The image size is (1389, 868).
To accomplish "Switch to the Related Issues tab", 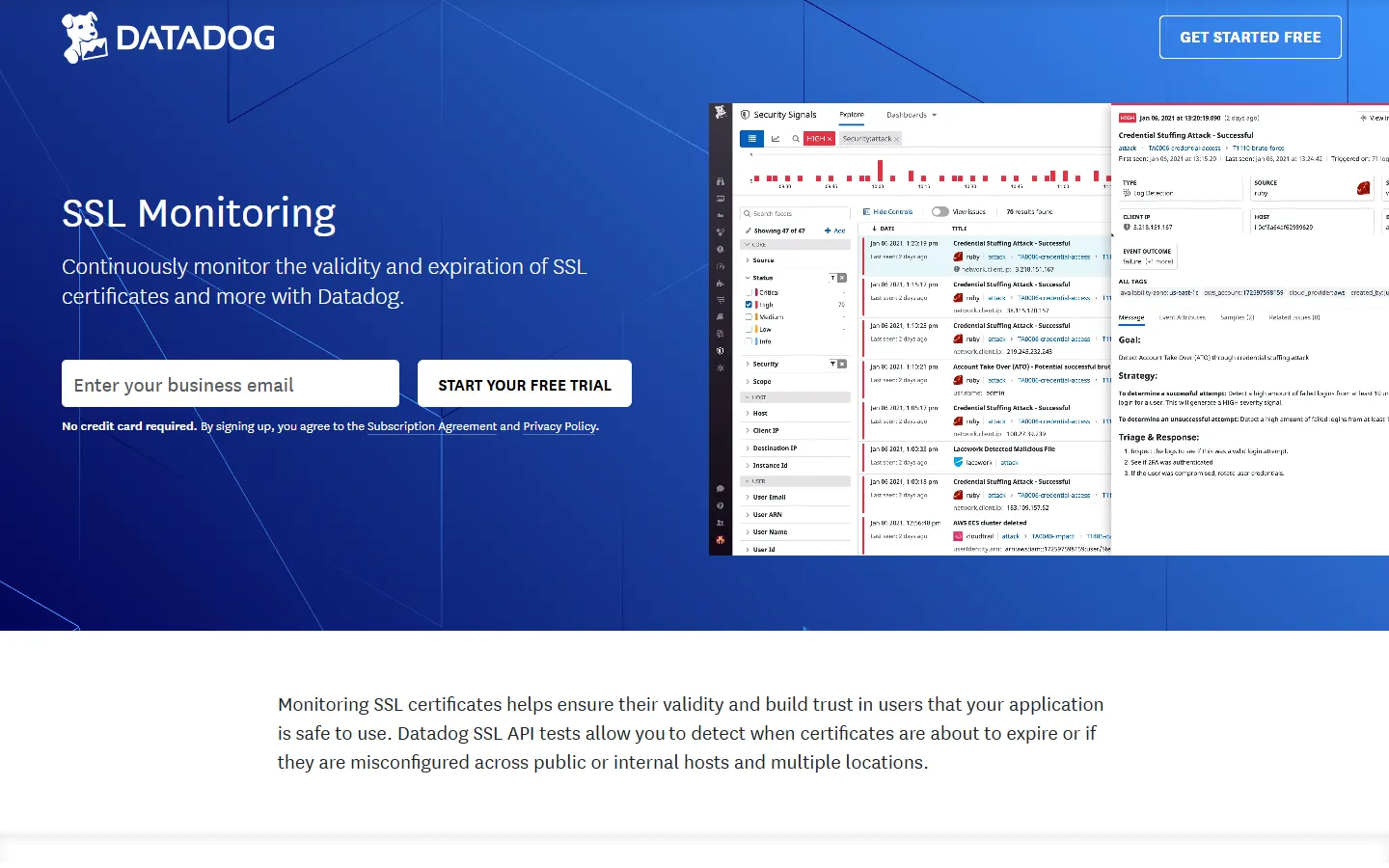I will tap(1294, 317).
